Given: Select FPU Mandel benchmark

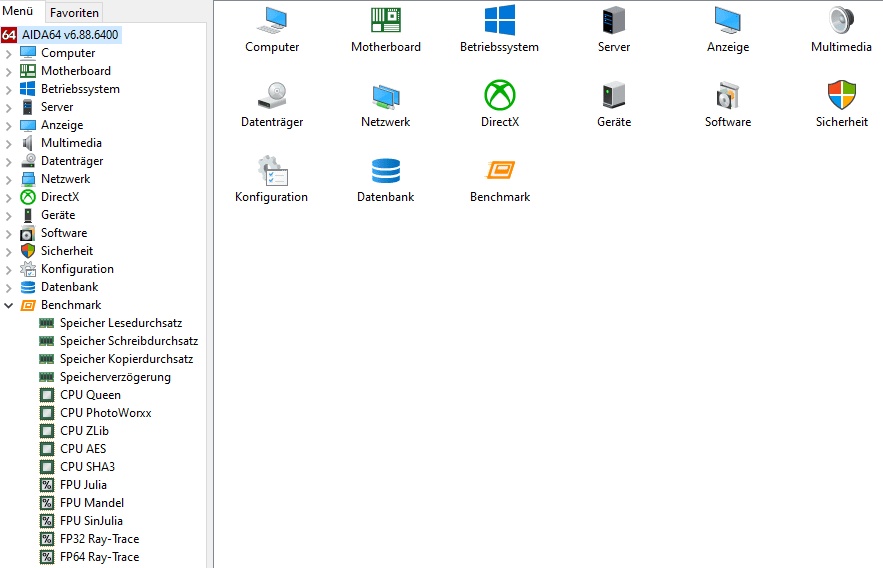Looking at the screenshot, I should coord(92,503).
